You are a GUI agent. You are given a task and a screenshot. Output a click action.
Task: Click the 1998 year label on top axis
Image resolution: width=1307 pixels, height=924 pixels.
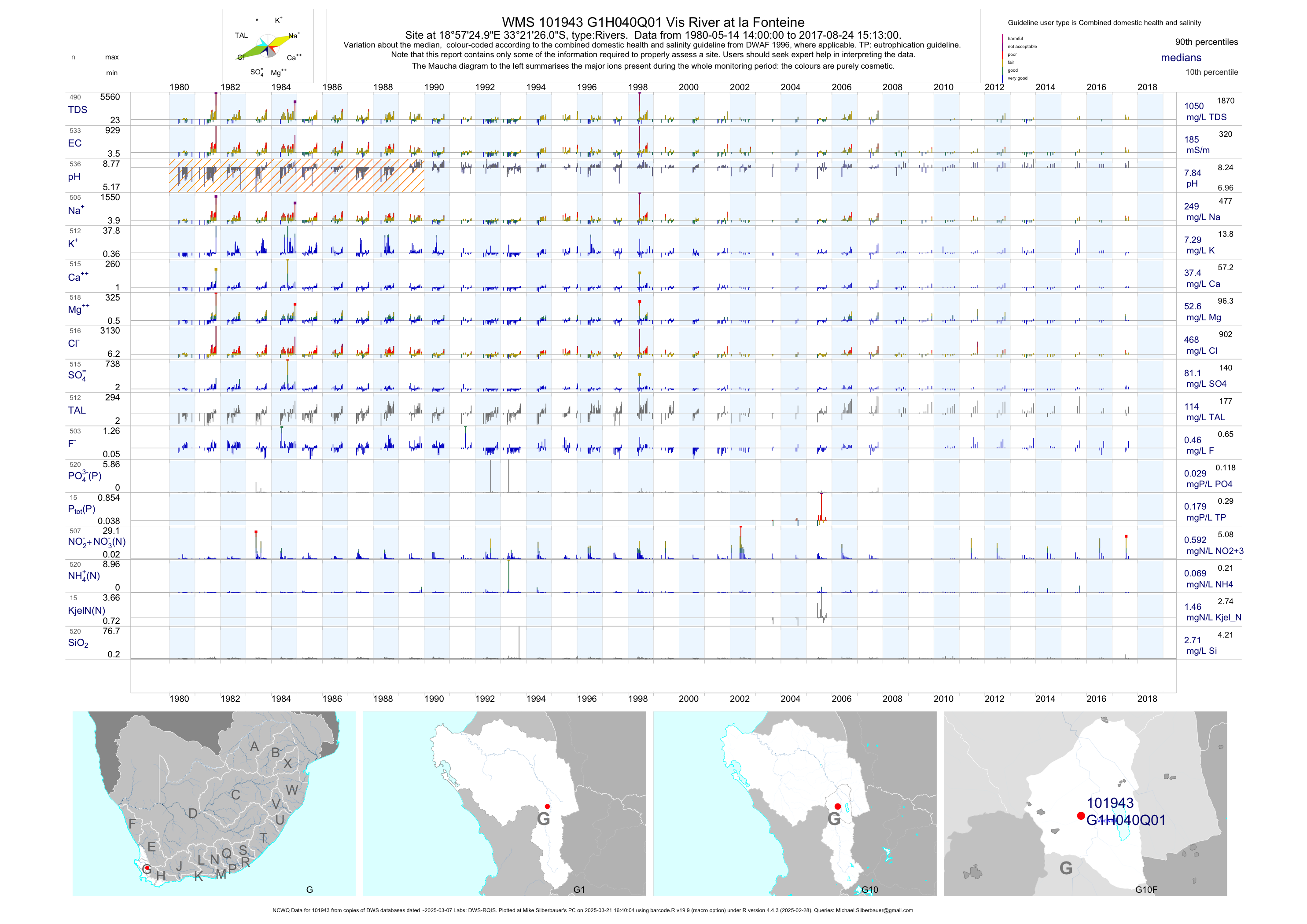637,87
